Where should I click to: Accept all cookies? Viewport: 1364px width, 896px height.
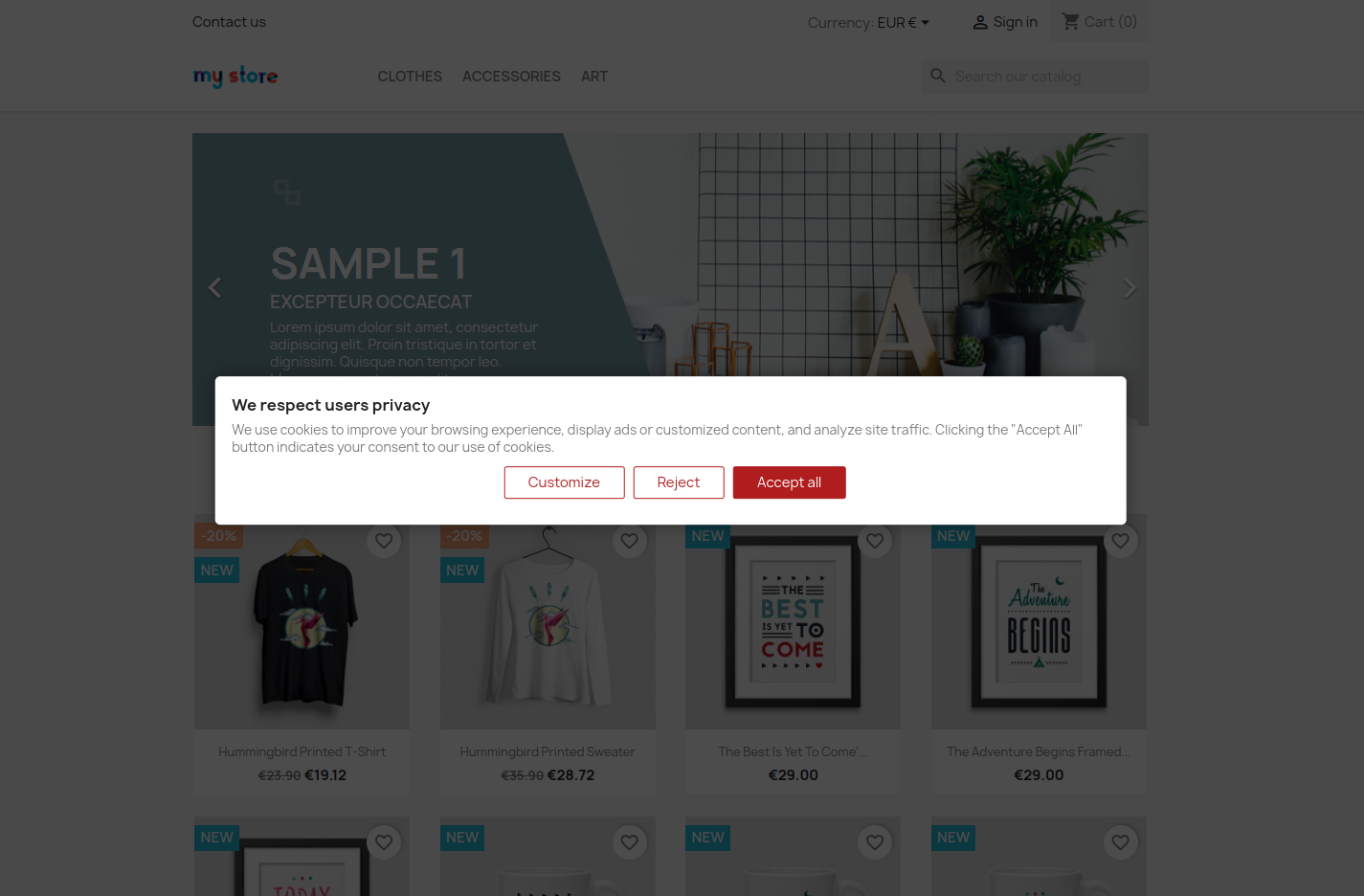[x=789, y=482]
